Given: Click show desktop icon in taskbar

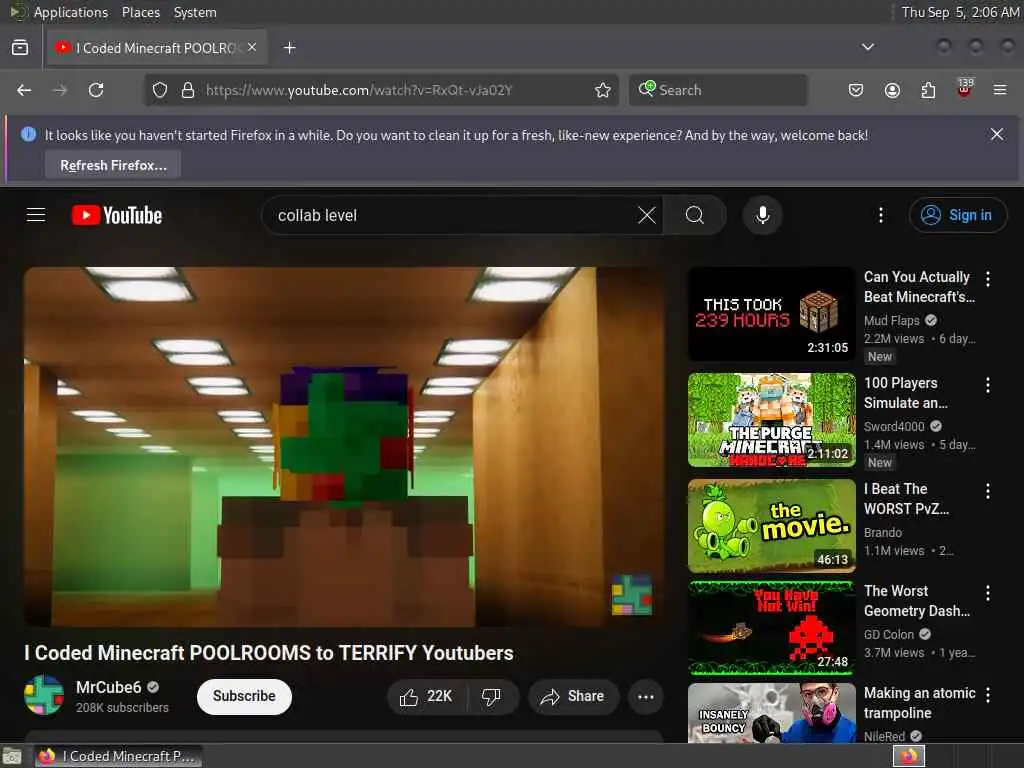Looking at the screenshot, I should click(12, 756).
